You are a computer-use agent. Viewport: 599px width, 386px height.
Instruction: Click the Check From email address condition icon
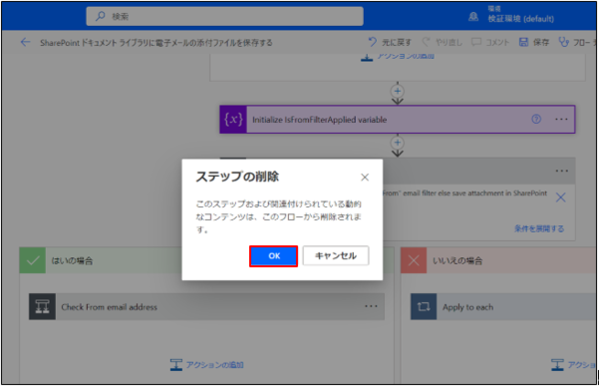(x=42, y=307)
